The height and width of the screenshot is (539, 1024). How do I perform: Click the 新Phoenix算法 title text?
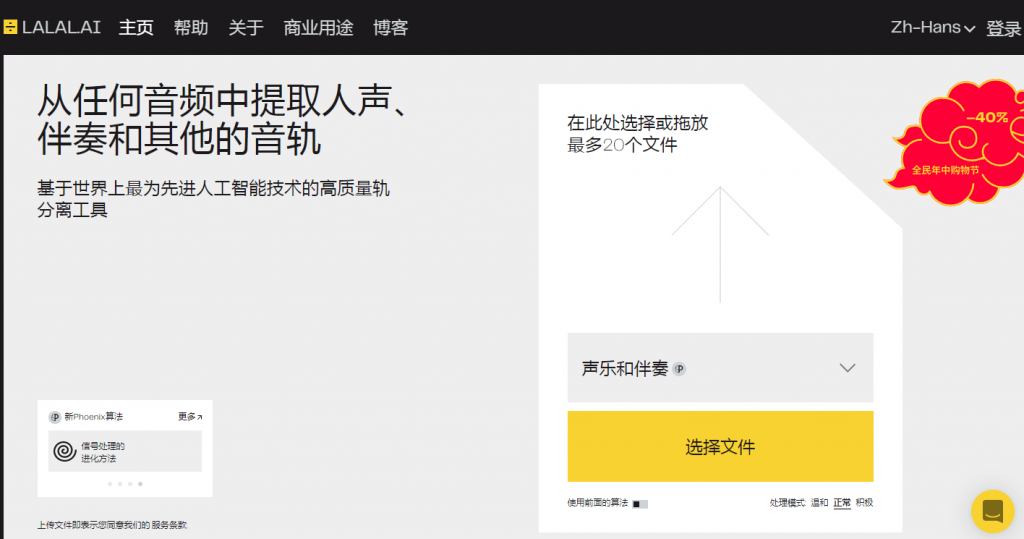93,417
